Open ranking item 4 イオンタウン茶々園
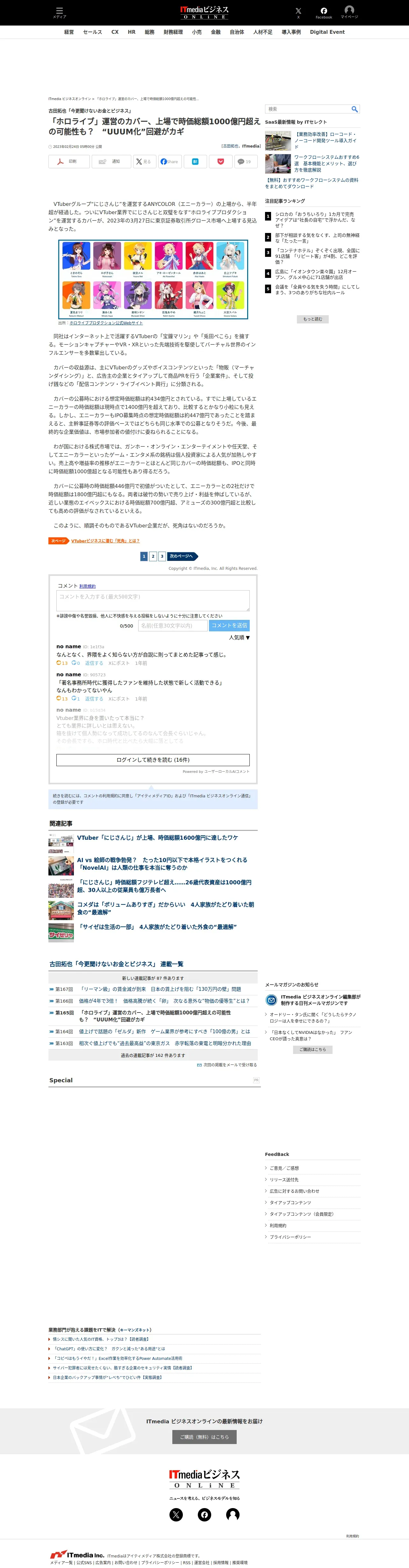The height and width of the screenshot is (1568, 409). [x=316, y=274]
